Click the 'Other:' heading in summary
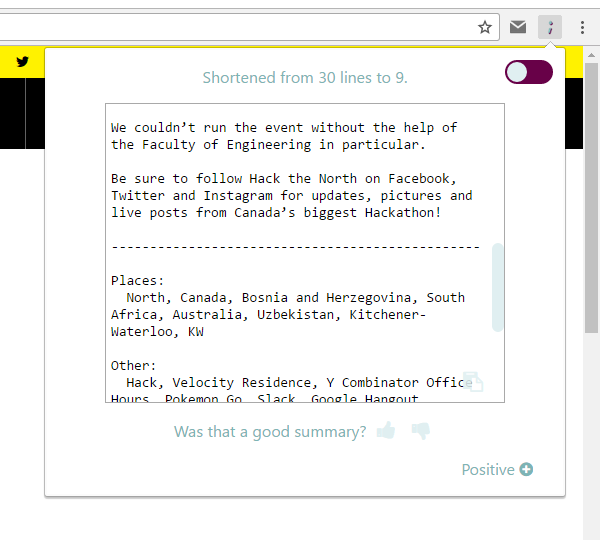The image size is (600, 540). pos(134,365)
